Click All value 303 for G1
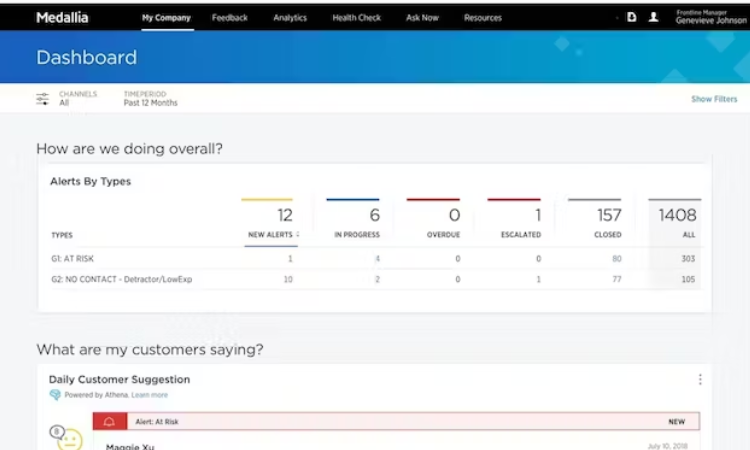750x450 pixels. pyautogui.click(x=688, y=259)
